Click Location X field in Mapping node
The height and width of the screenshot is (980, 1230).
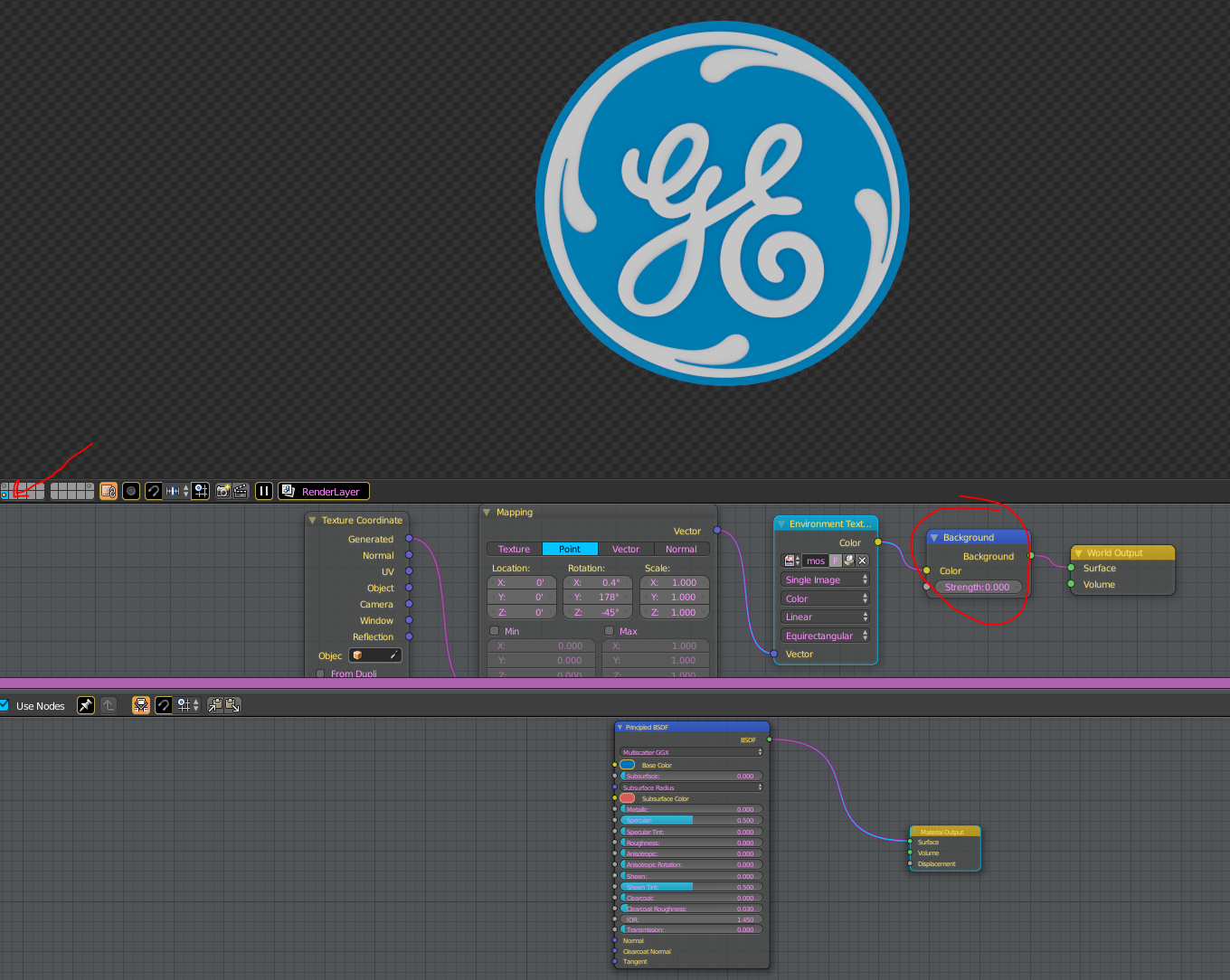coord(522,582)
